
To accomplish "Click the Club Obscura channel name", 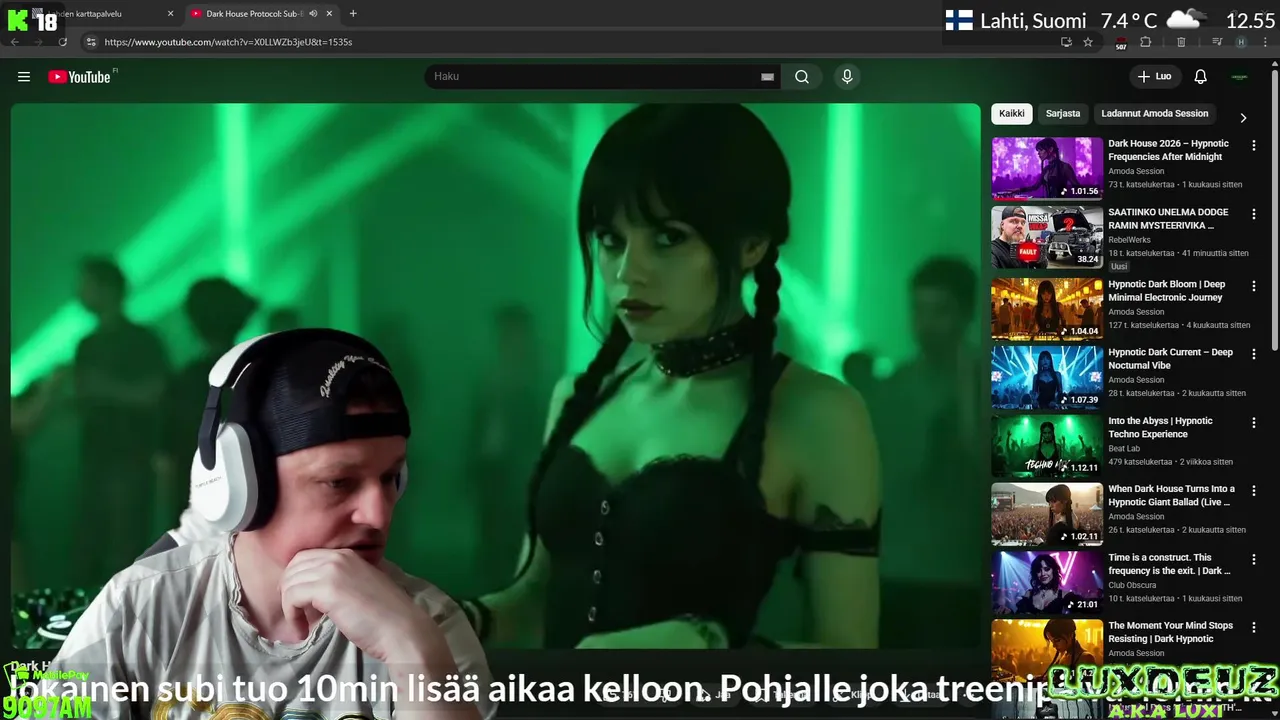I will pyautogui.click(x=1132, y=585).
